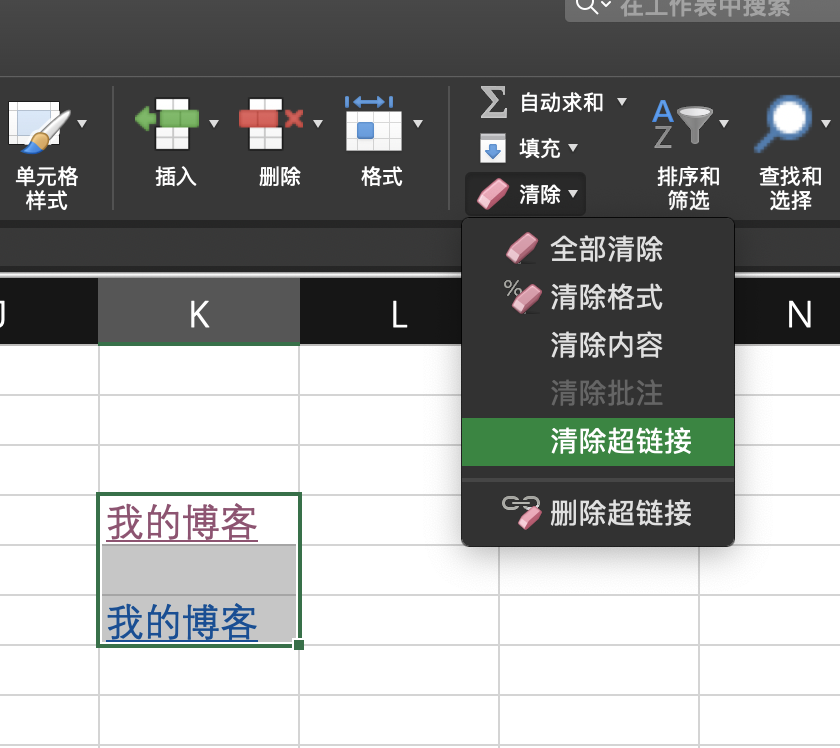Click the Clear eraser (清除) icon
Screen dimensions: 840x748
[x=493, y=193]
